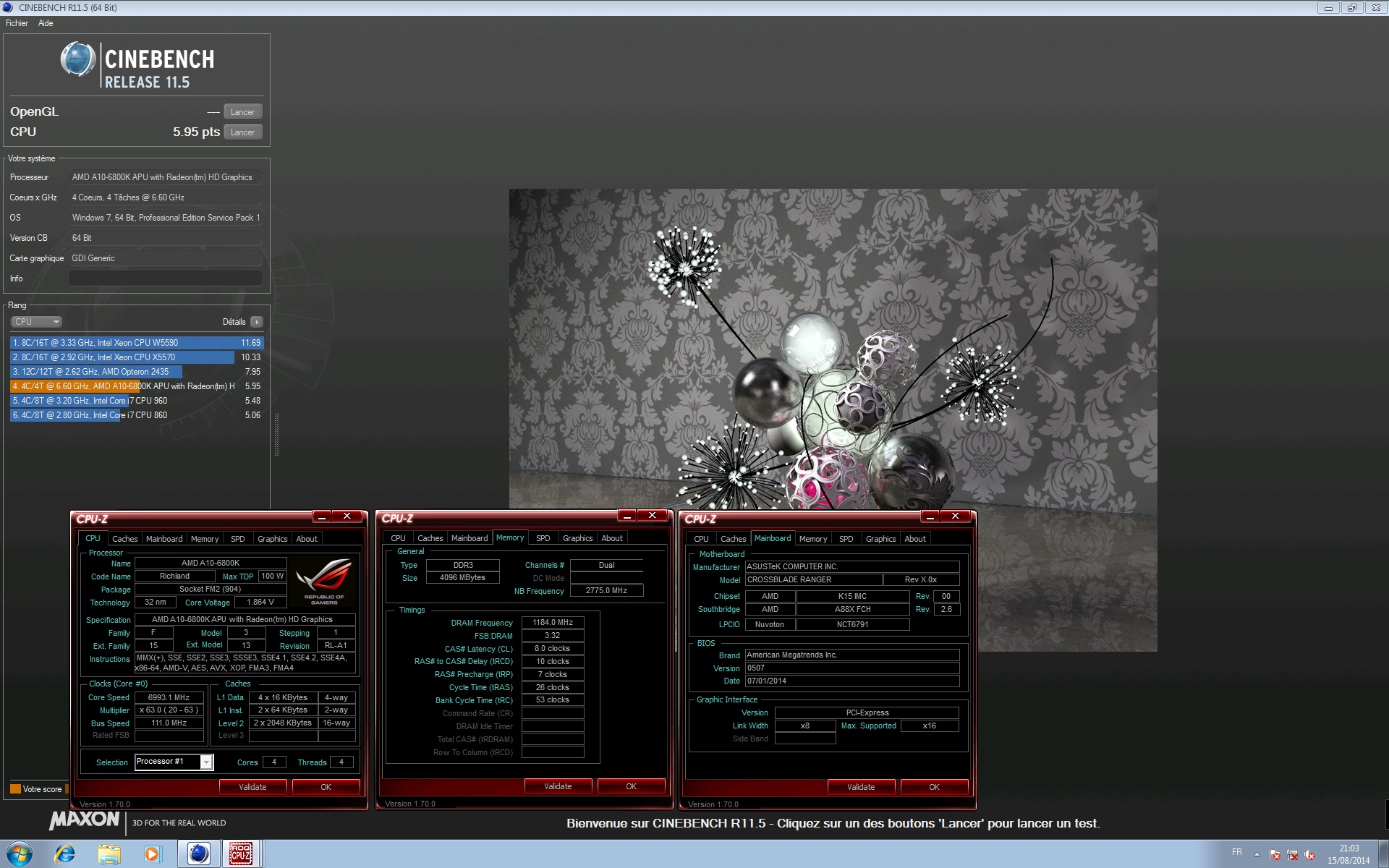The height and width of the screenshot is (868, 1389).
Task: Click the ranking panel resize grip
Action: [276, 435]
